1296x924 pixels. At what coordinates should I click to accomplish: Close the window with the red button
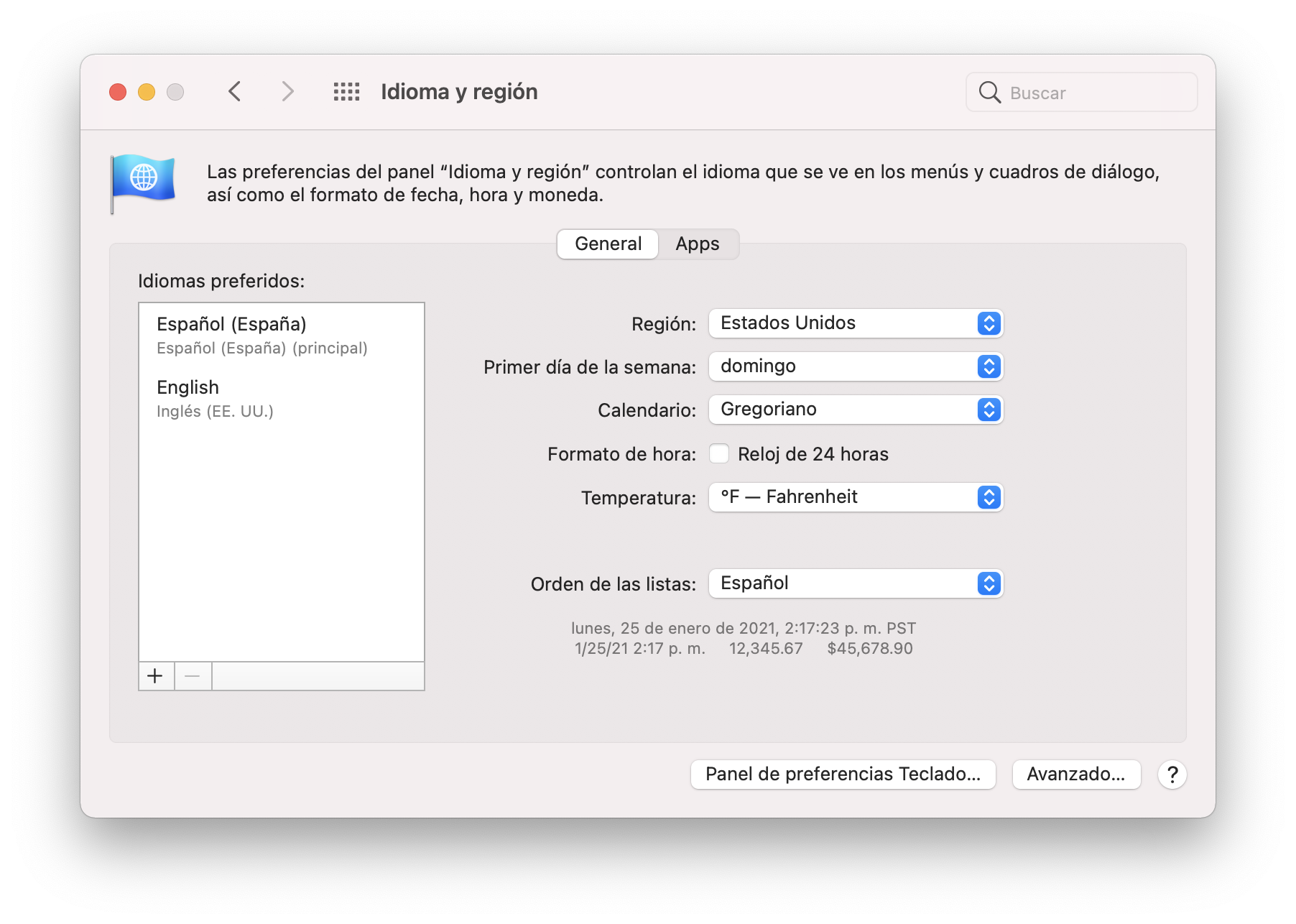(118, 92)
